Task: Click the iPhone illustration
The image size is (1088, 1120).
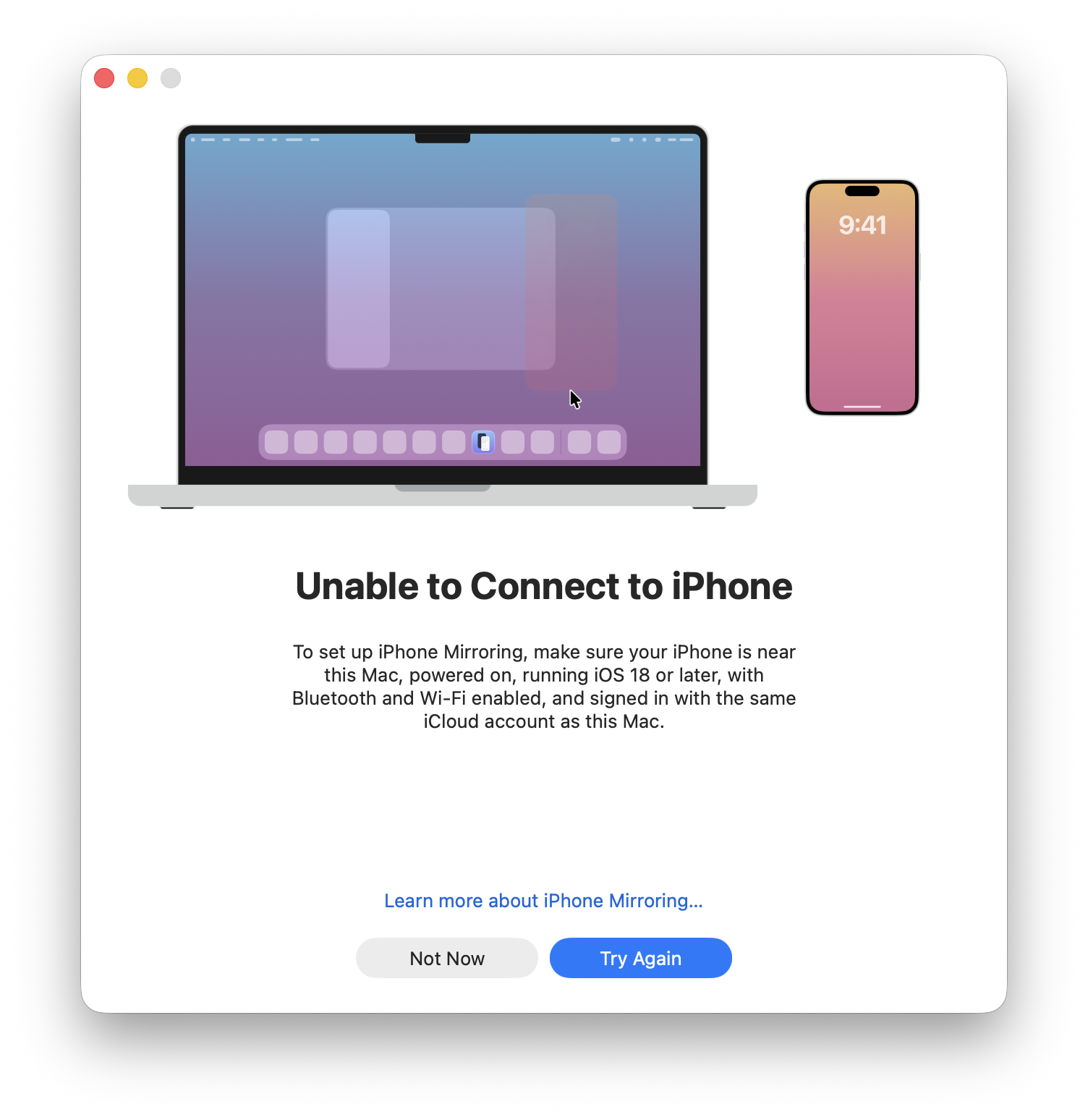Action: [862, 297]
